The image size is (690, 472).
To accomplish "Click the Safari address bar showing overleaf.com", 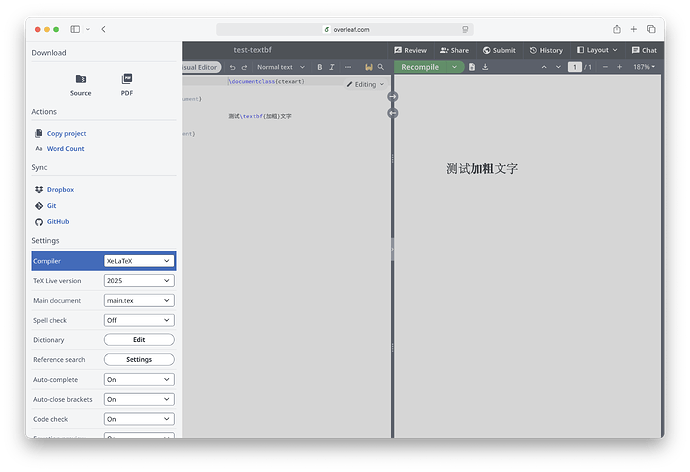I will click(346, 30).
